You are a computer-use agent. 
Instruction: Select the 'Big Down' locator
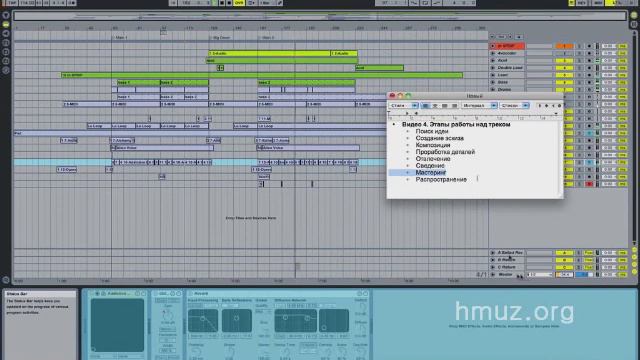coord(220,38)
